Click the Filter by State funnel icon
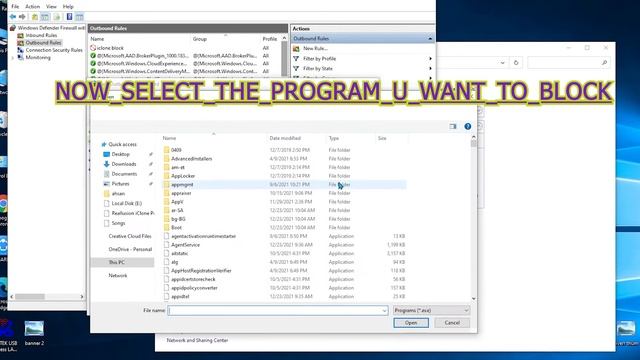 pos(296,69)
